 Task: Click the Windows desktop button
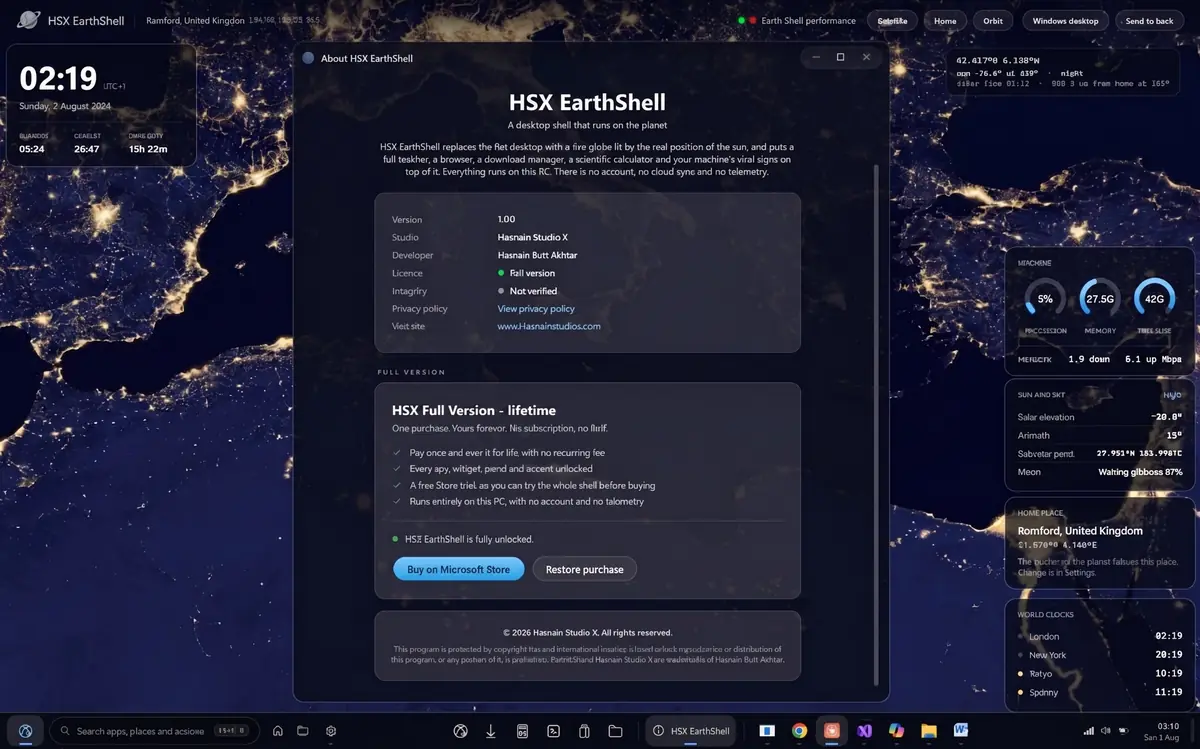(x=1065, y=21)
